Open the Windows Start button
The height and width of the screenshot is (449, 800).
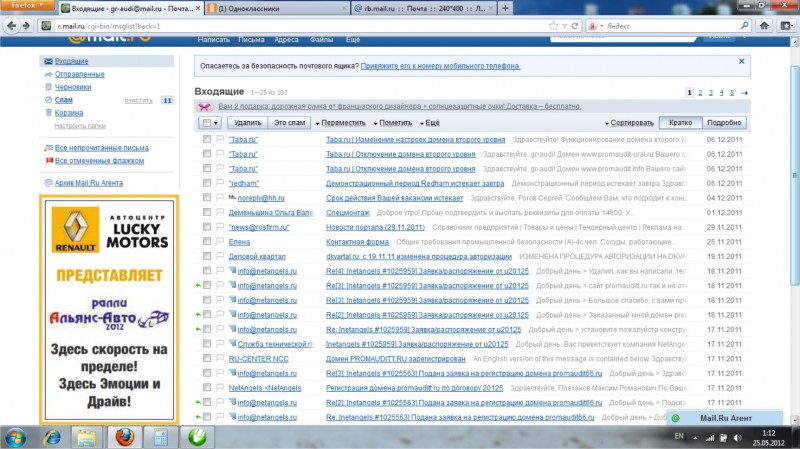click(15, 438)
